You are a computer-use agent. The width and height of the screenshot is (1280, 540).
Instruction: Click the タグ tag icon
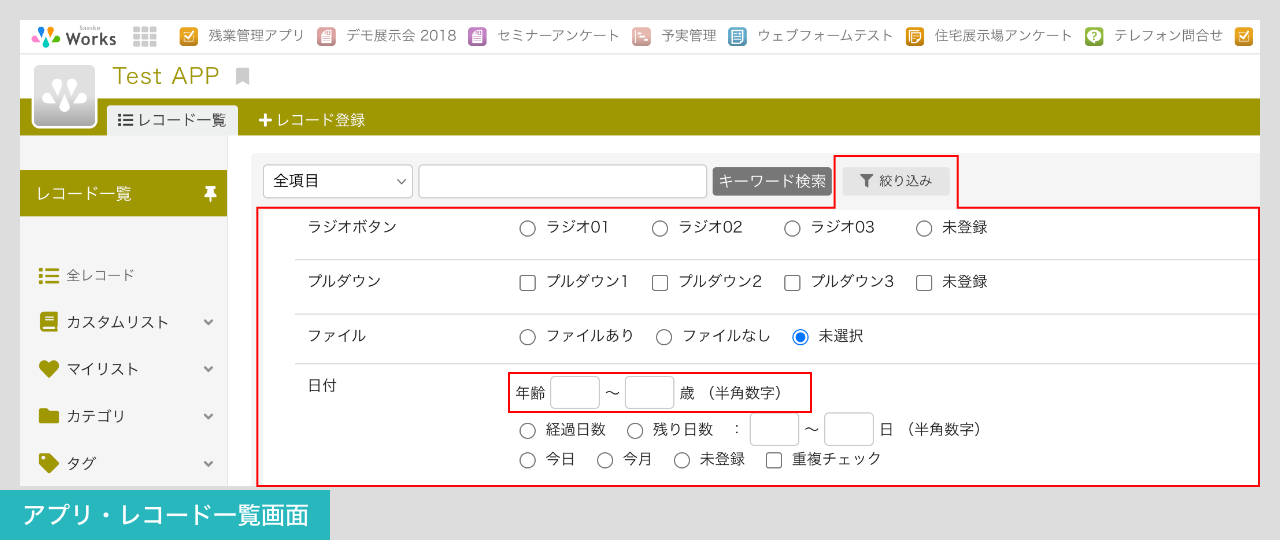tap(49, 463)
